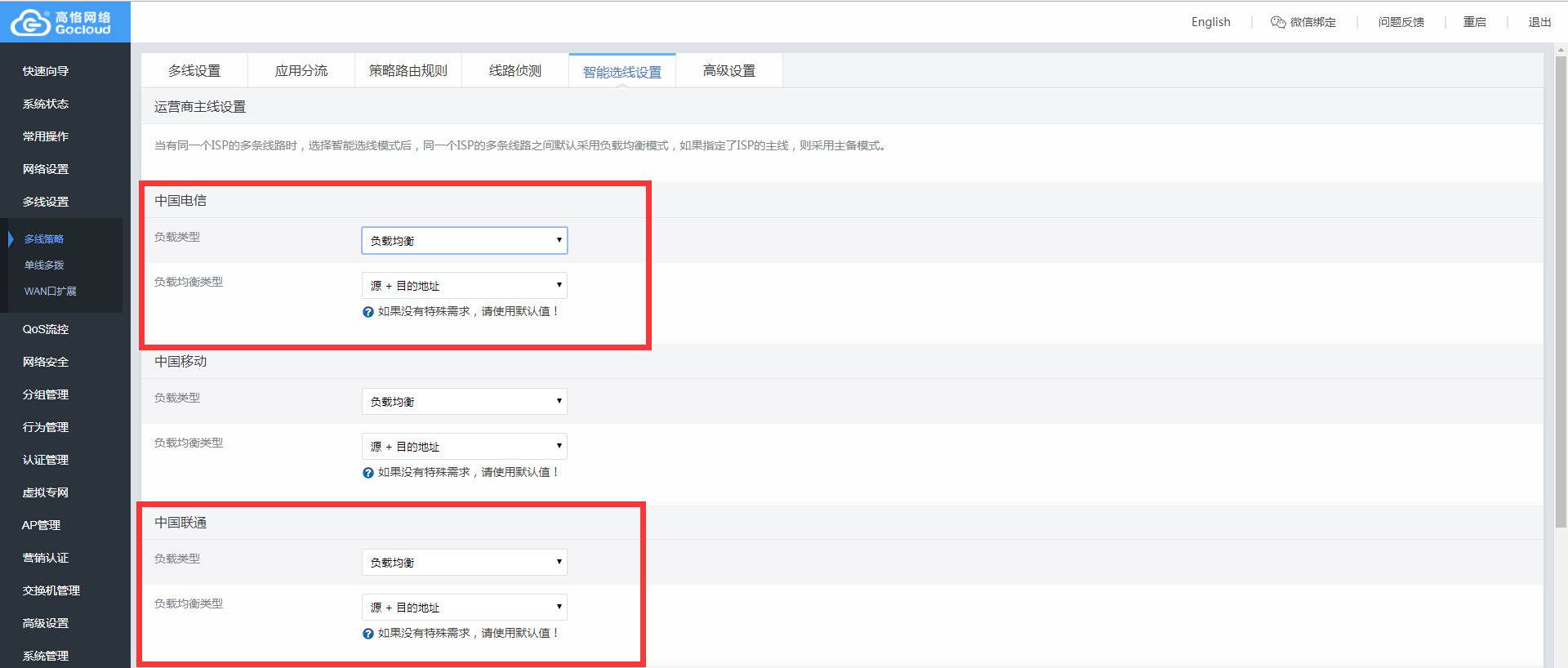
Task: Click the 中国电信 section heading
Action: click(180, 201)
